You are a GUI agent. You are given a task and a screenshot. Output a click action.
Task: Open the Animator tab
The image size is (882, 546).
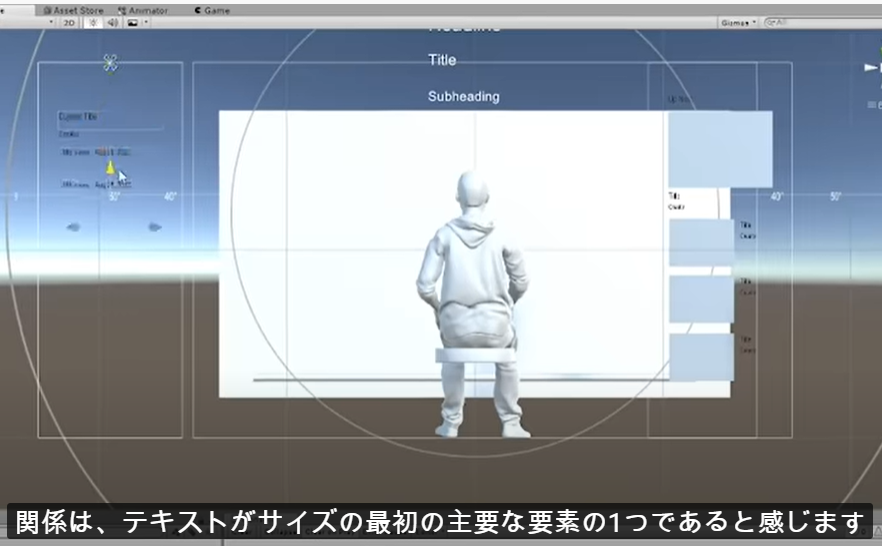click(x=143, y=10)
